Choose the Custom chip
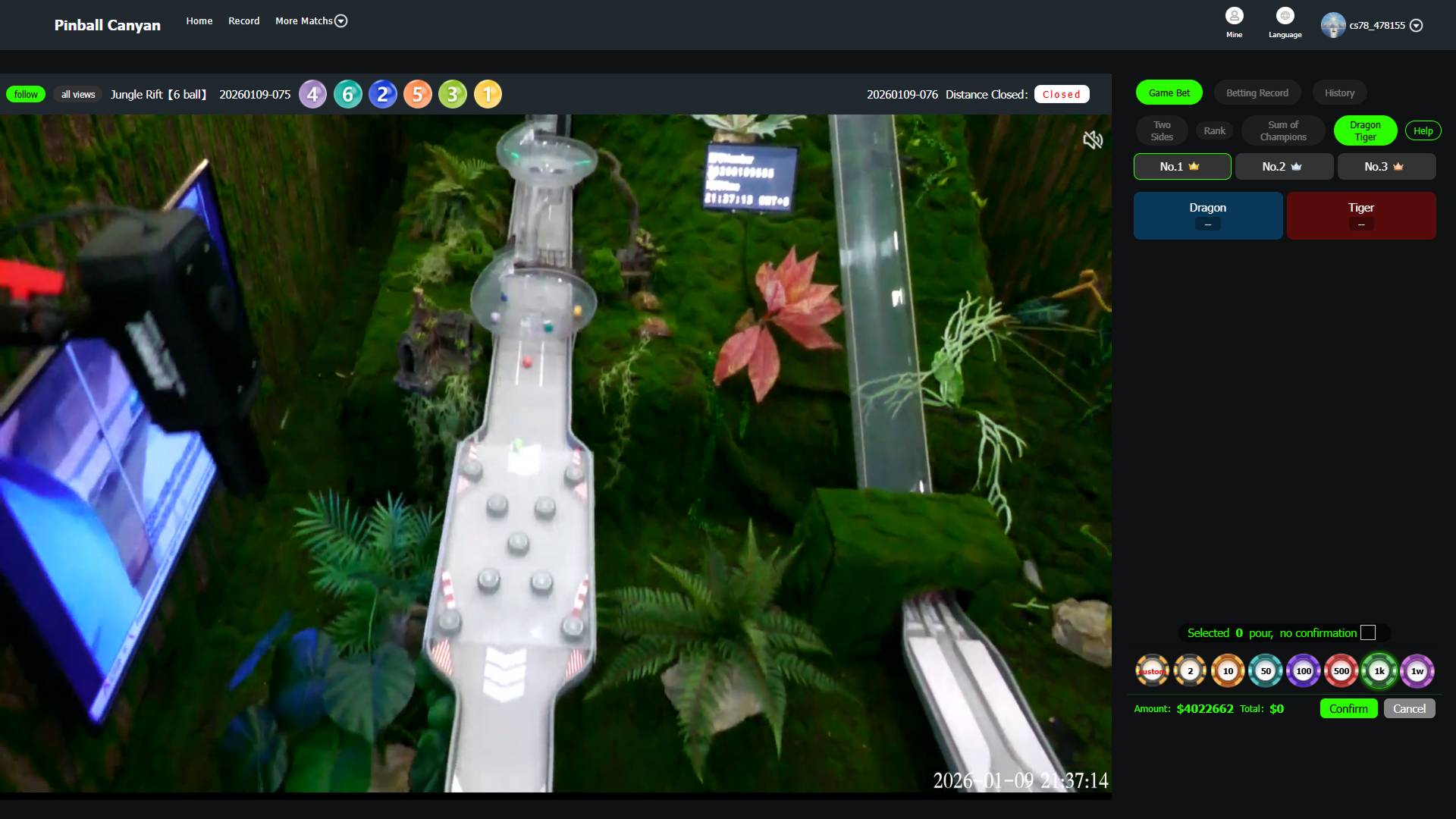The image size is (1456, 819). pos(1152,671)
